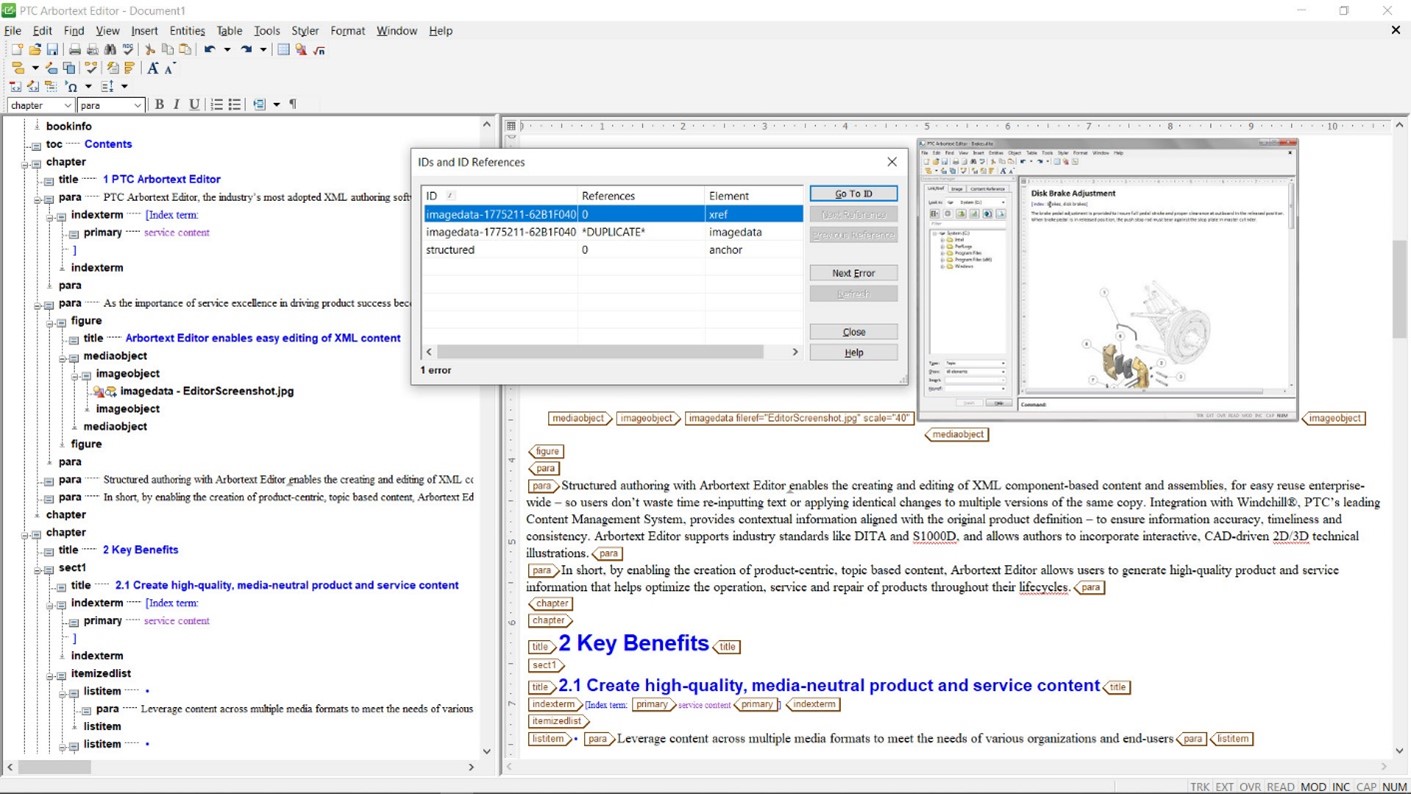Click the Go To ID button
The width and height of the screenshot is (1411, 794).
pyautogui.click(x=853, y=194)
